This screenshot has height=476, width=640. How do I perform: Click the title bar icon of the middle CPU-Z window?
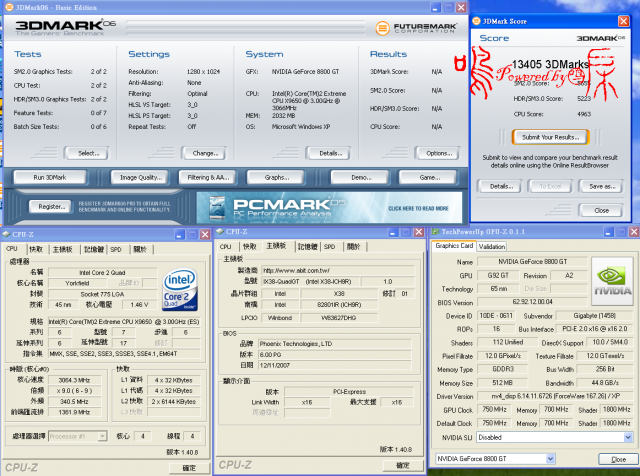220,231
